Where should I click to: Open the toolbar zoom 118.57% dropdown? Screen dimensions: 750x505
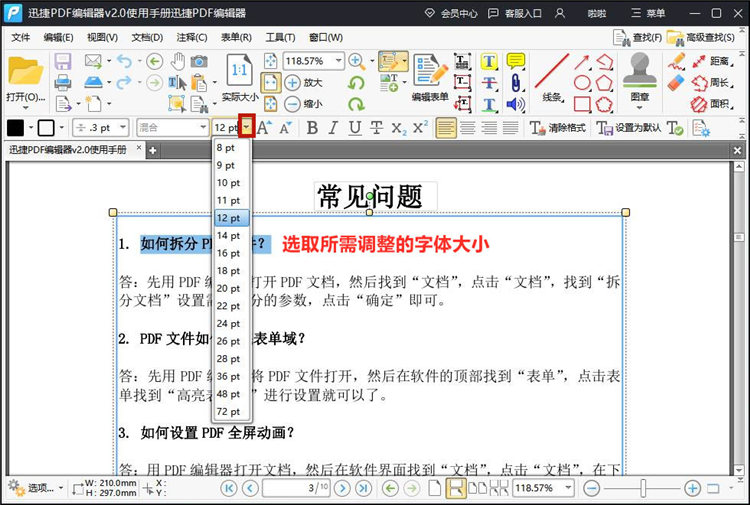point(339,61)
